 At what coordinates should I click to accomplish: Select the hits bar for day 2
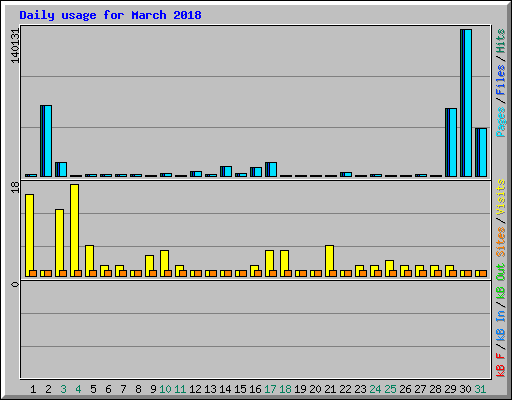(46, 141)
